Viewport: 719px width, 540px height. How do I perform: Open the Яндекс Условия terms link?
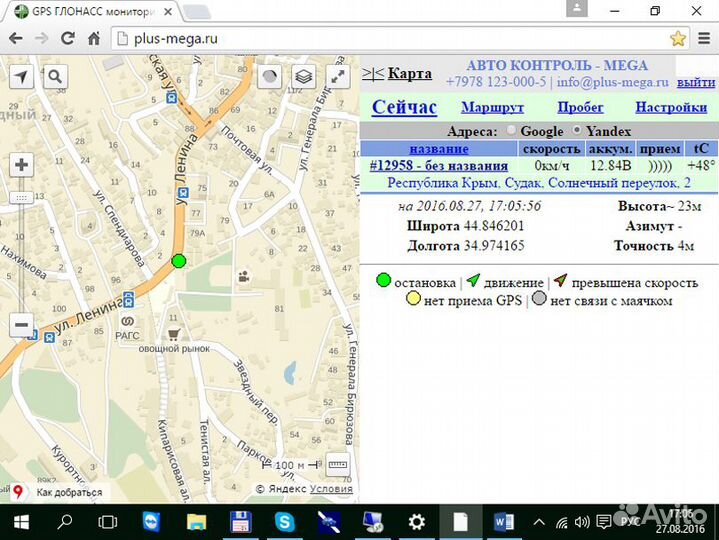[331, 489]
